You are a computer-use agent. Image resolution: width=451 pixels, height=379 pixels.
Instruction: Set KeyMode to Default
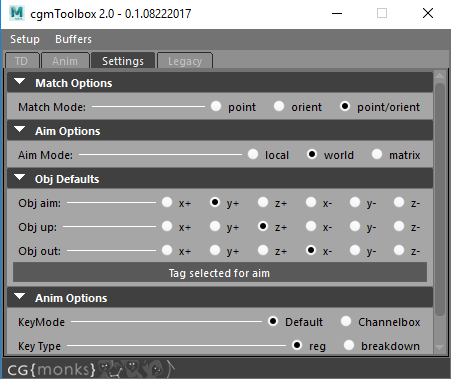point(273,321)
